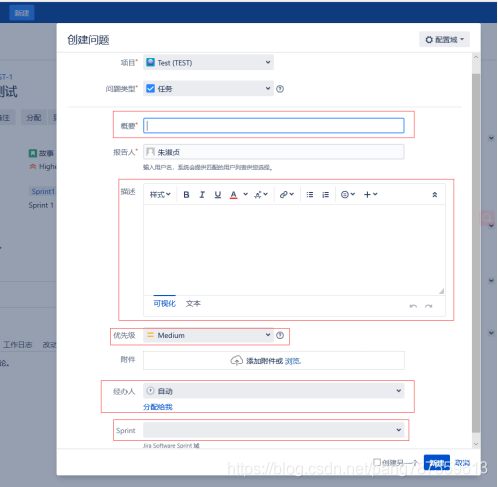Switch to the 可视化 visual tab
Screen dimensions: 498x487
coord(164,304)
